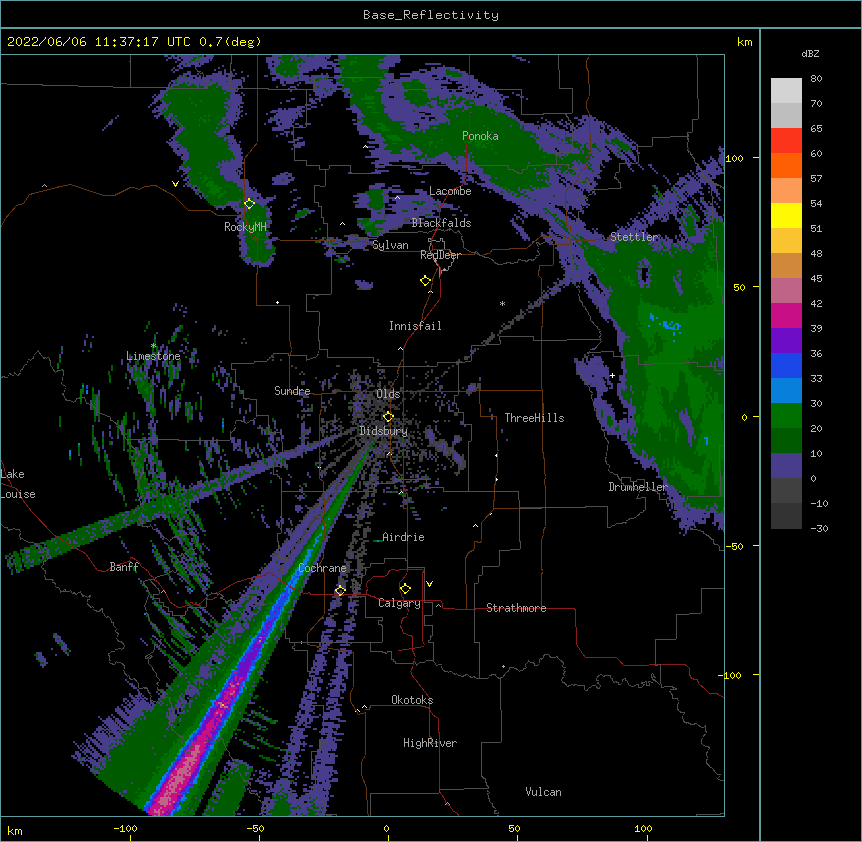Click the RedDeer city label
The width and height of the screenshot is (862, 842).
(x=440, y=255)
